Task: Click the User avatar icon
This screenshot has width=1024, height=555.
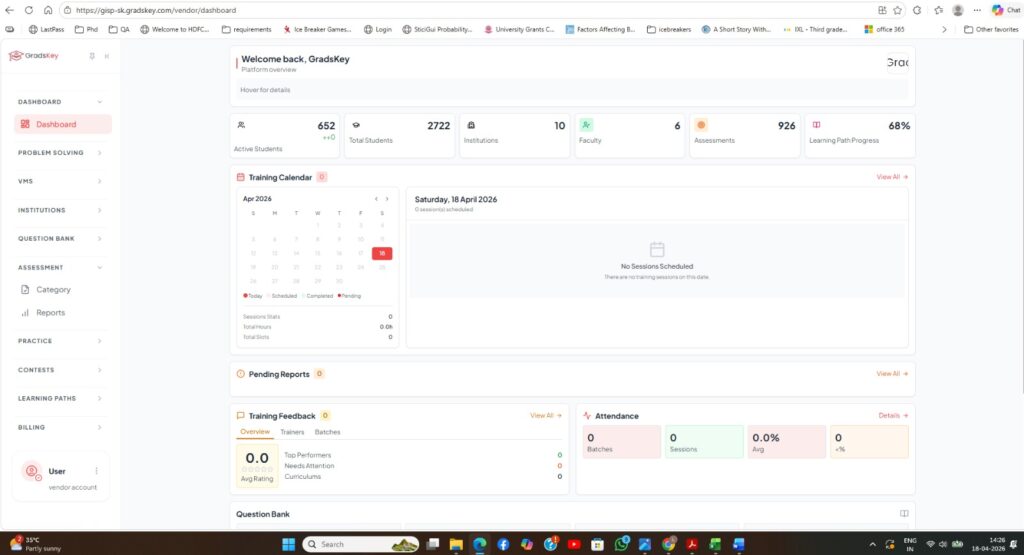Action: coord(31,471)
